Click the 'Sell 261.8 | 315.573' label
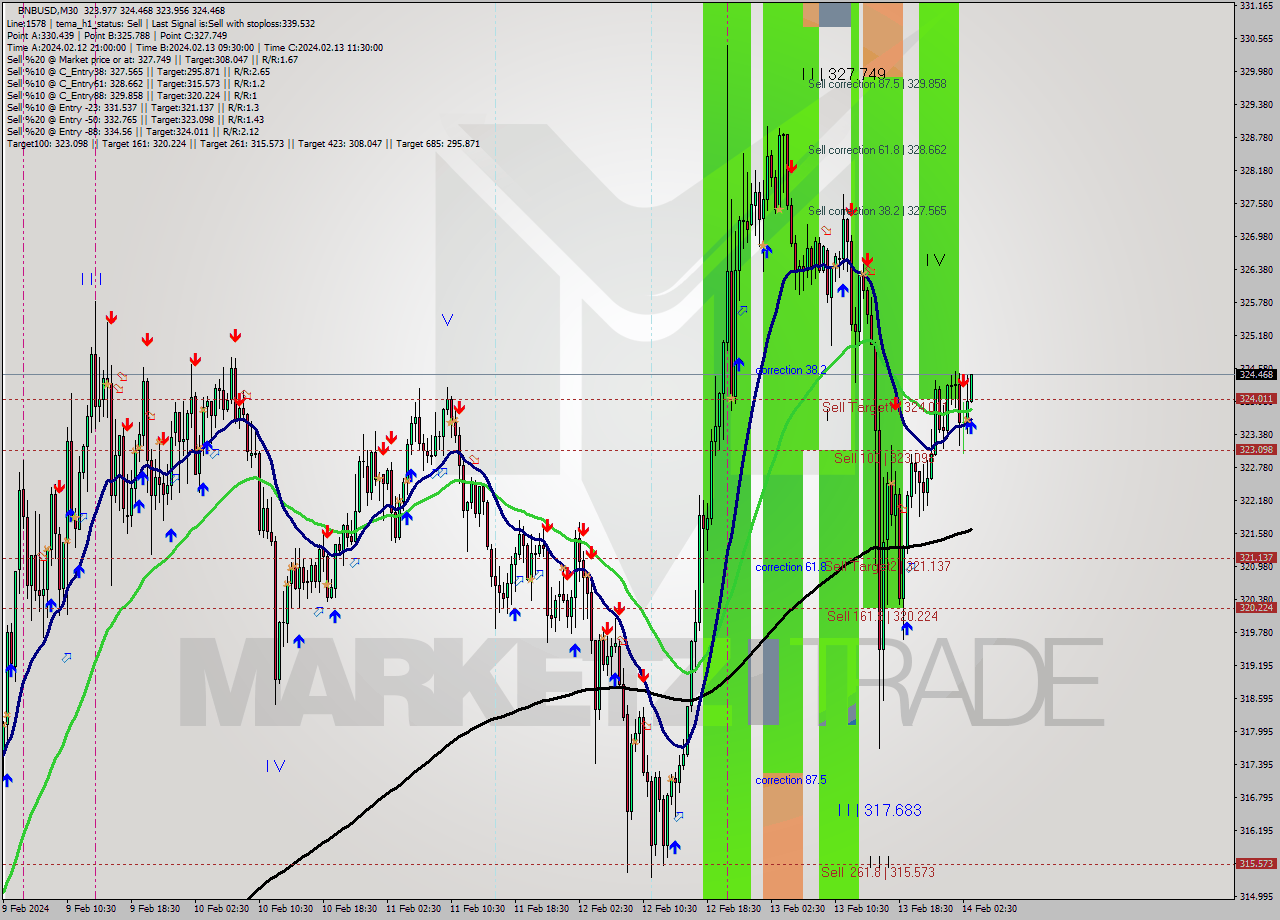Image resolution: width=1280 pixels, height=920 pixels. [878, 872]
